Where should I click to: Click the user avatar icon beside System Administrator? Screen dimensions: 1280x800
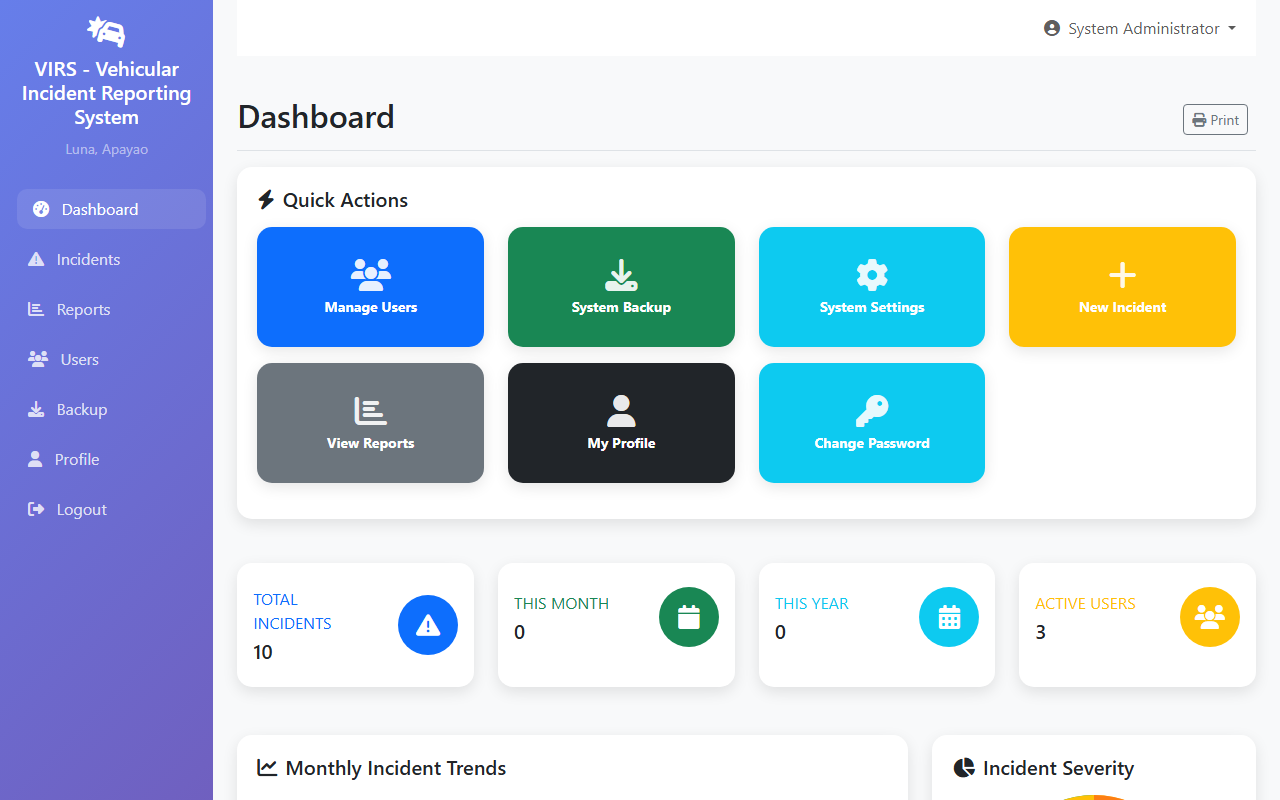coord(1052,28)
